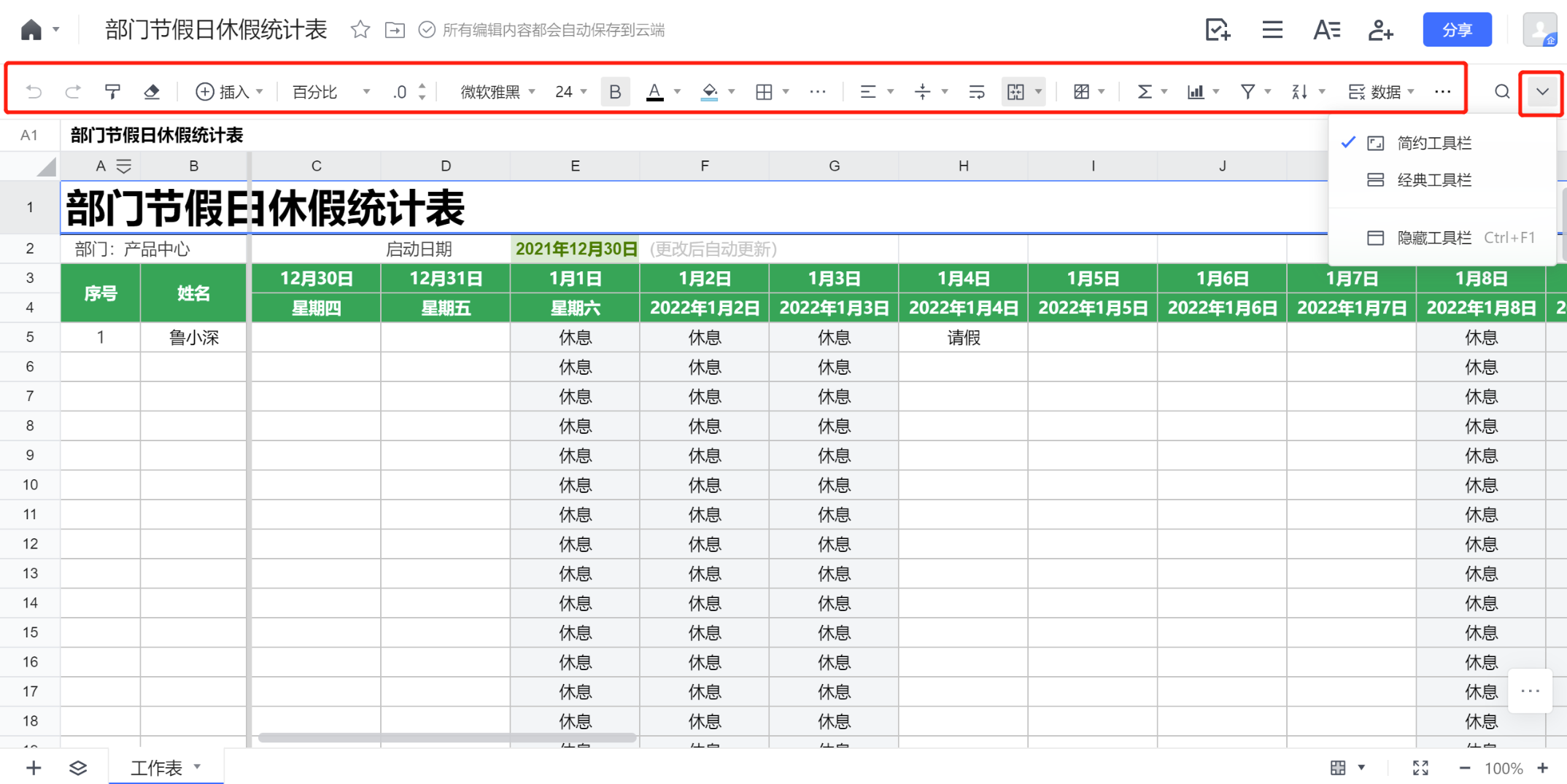Select 简约工具栏 toolbar mode
Image resolution: width=1567 pixels, height=784 pixels.
tap(1433, 143)
